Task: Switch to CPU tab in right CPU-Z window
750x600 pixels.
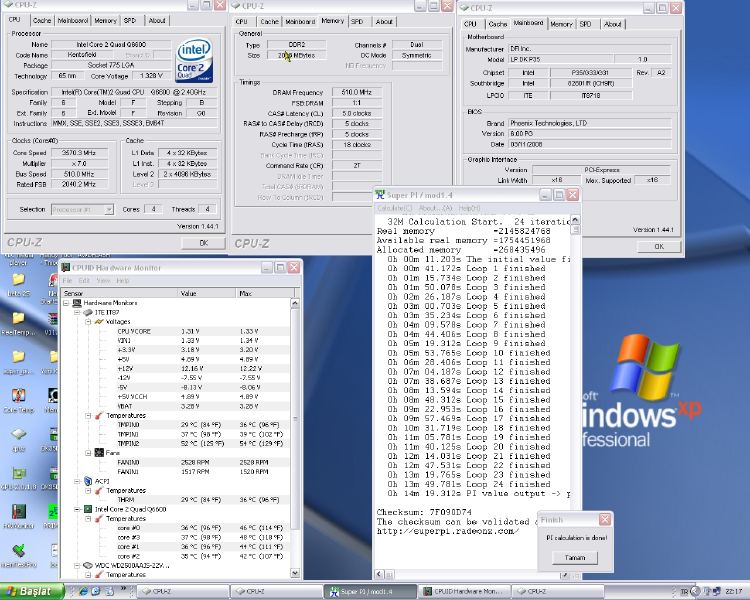Action: coord(470,23)
